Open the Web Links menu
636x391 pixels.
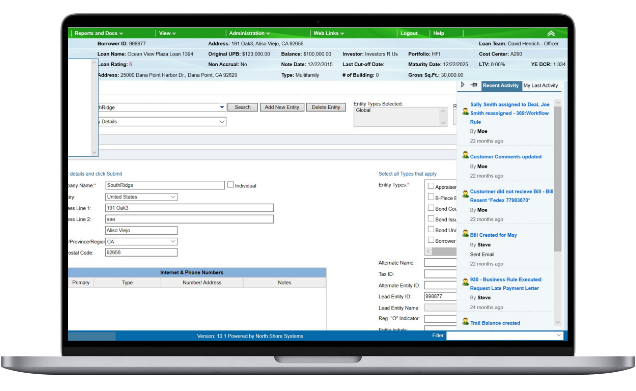[329, 33]
